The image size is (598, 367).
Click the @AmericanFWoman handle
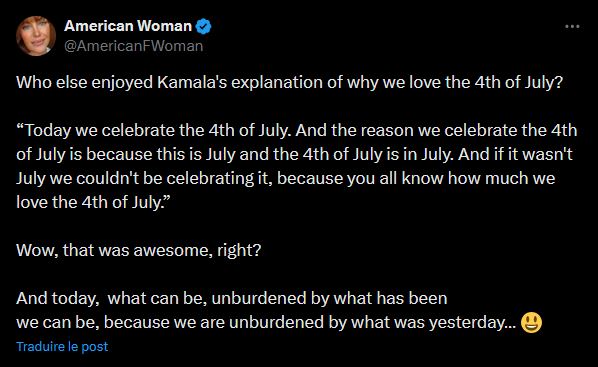pyautogui.click(x=133, y=46)
